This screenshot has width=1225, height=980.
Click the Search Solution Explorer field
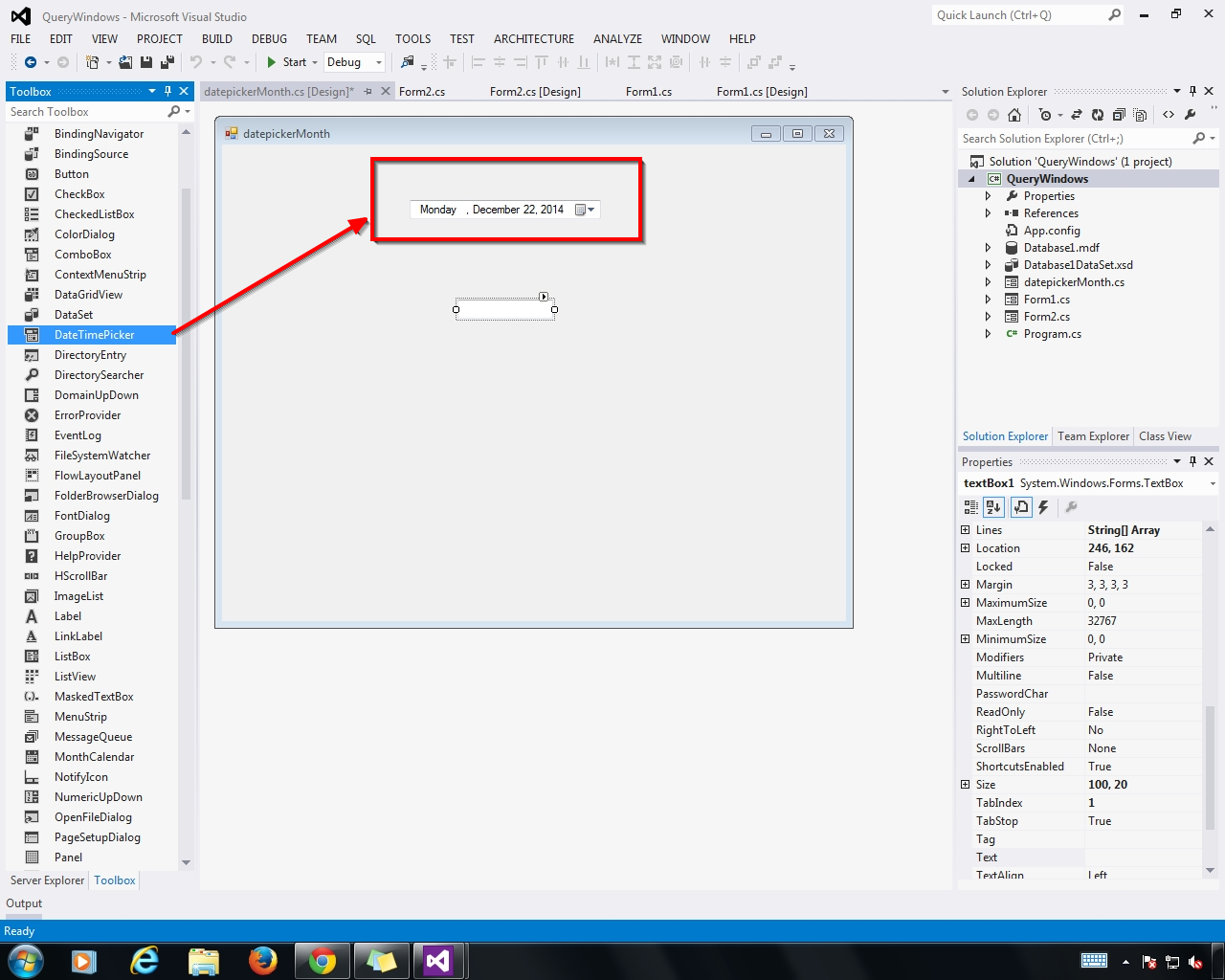click(1076, 139)
